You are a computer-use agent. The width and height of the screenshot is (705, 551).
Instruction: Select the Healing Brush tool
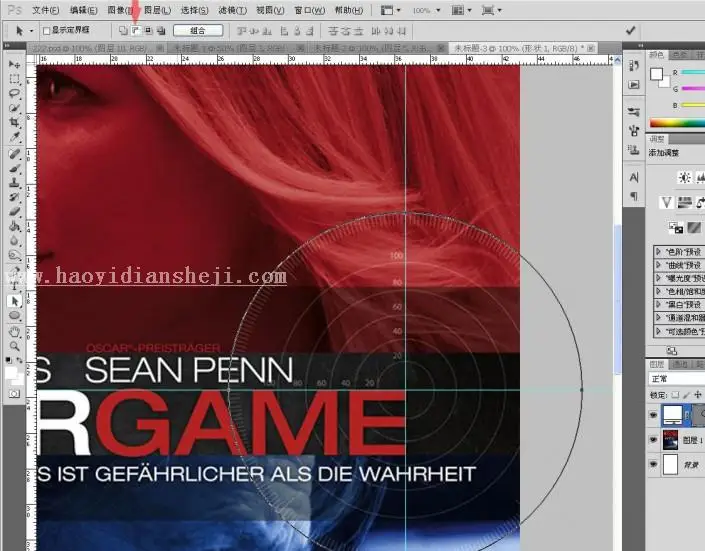(14, 154)
